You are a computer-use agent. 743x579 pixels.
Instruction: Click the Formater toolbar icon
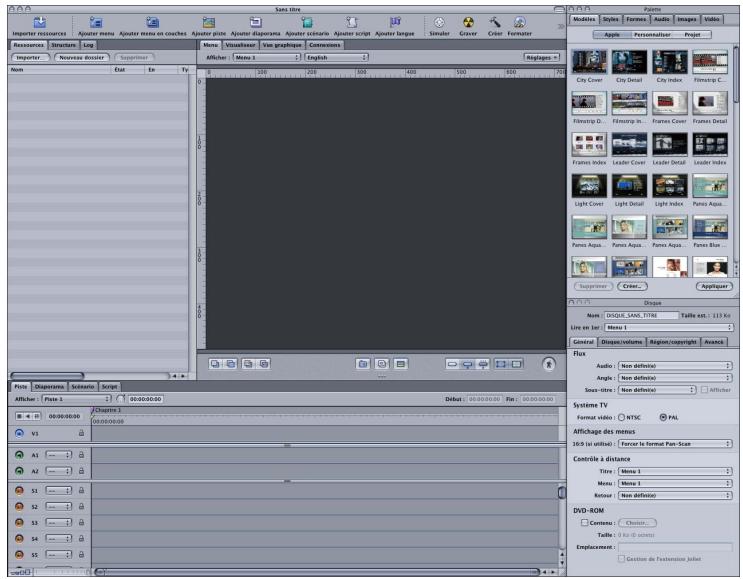click(520, 22)
